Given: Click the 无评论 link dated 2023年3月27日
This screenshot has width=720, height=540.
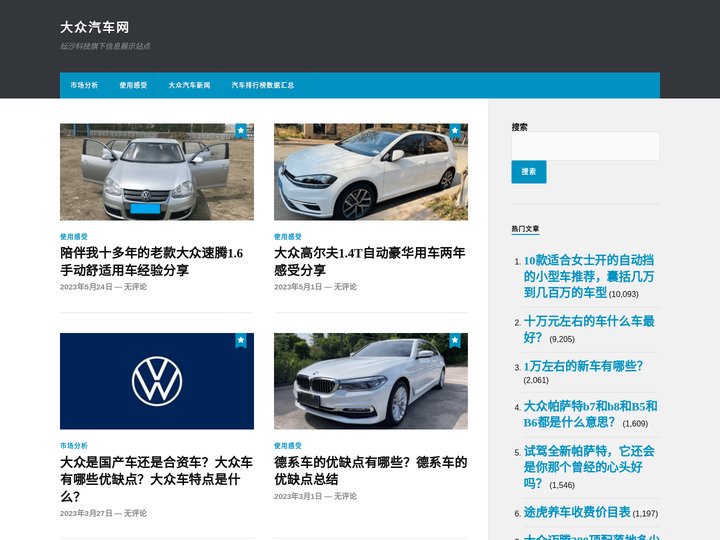Looking at the screenshot, I should point(135,513).
